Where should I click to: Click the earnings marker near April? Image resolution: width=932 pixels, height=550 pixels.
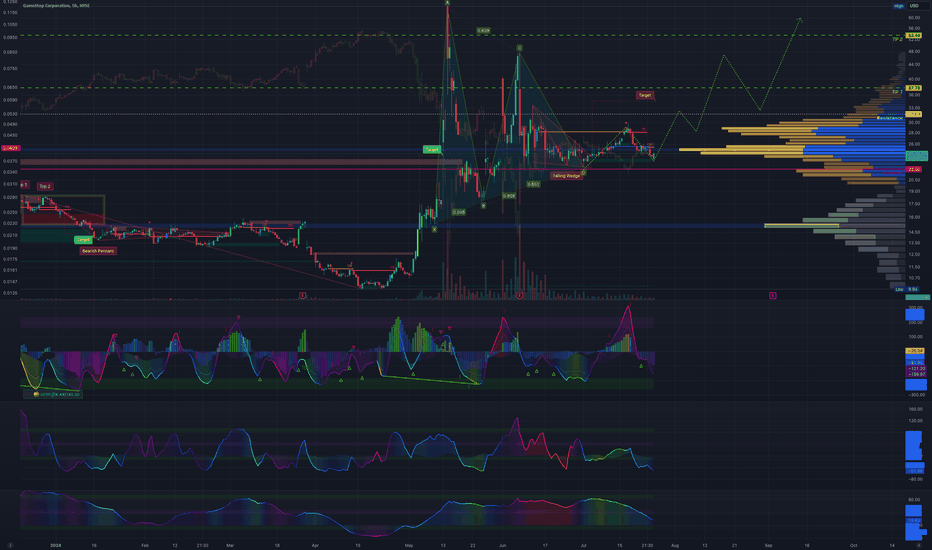pos(303,296)
